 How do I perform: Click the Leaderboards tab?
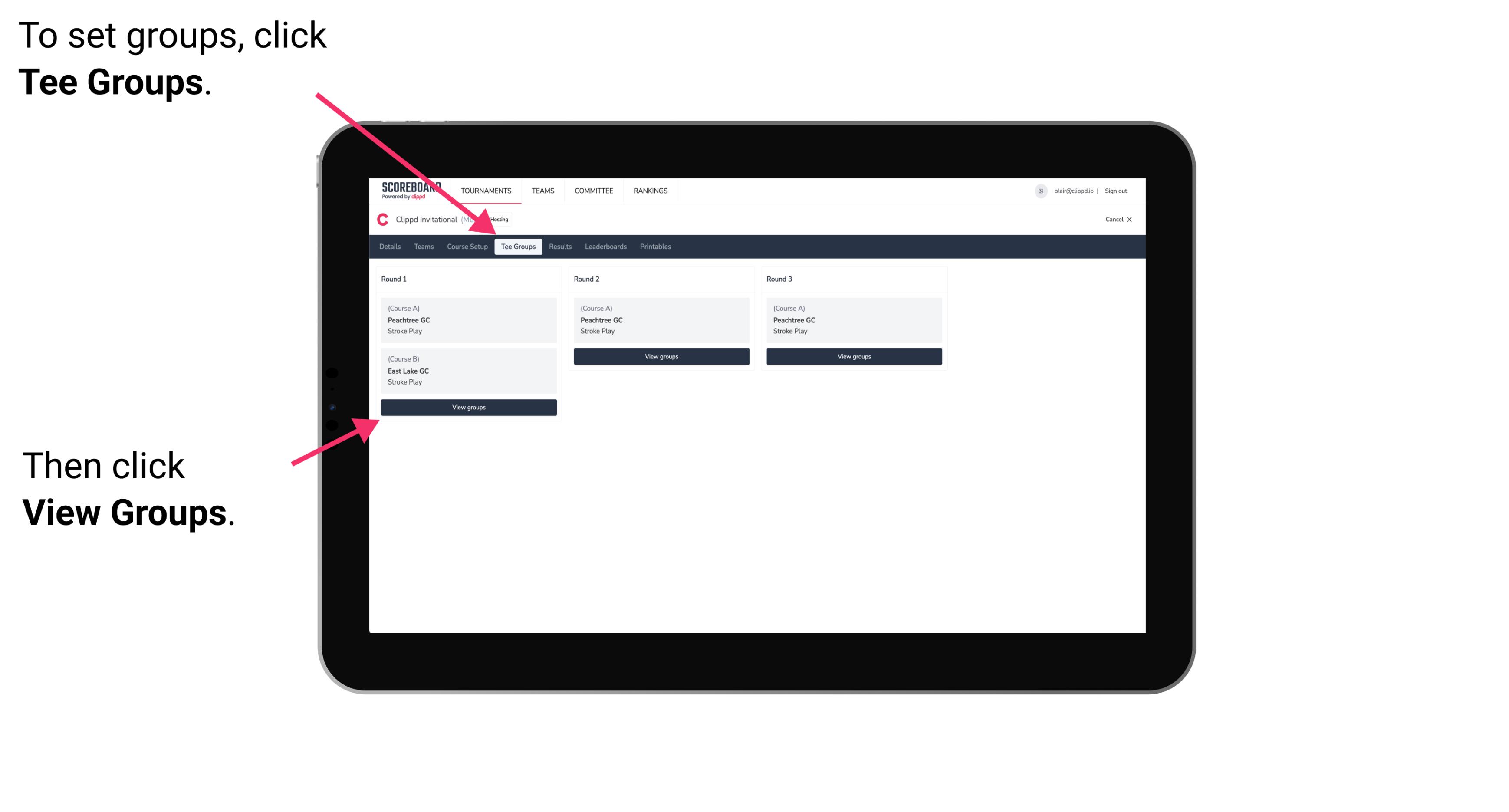605,246
